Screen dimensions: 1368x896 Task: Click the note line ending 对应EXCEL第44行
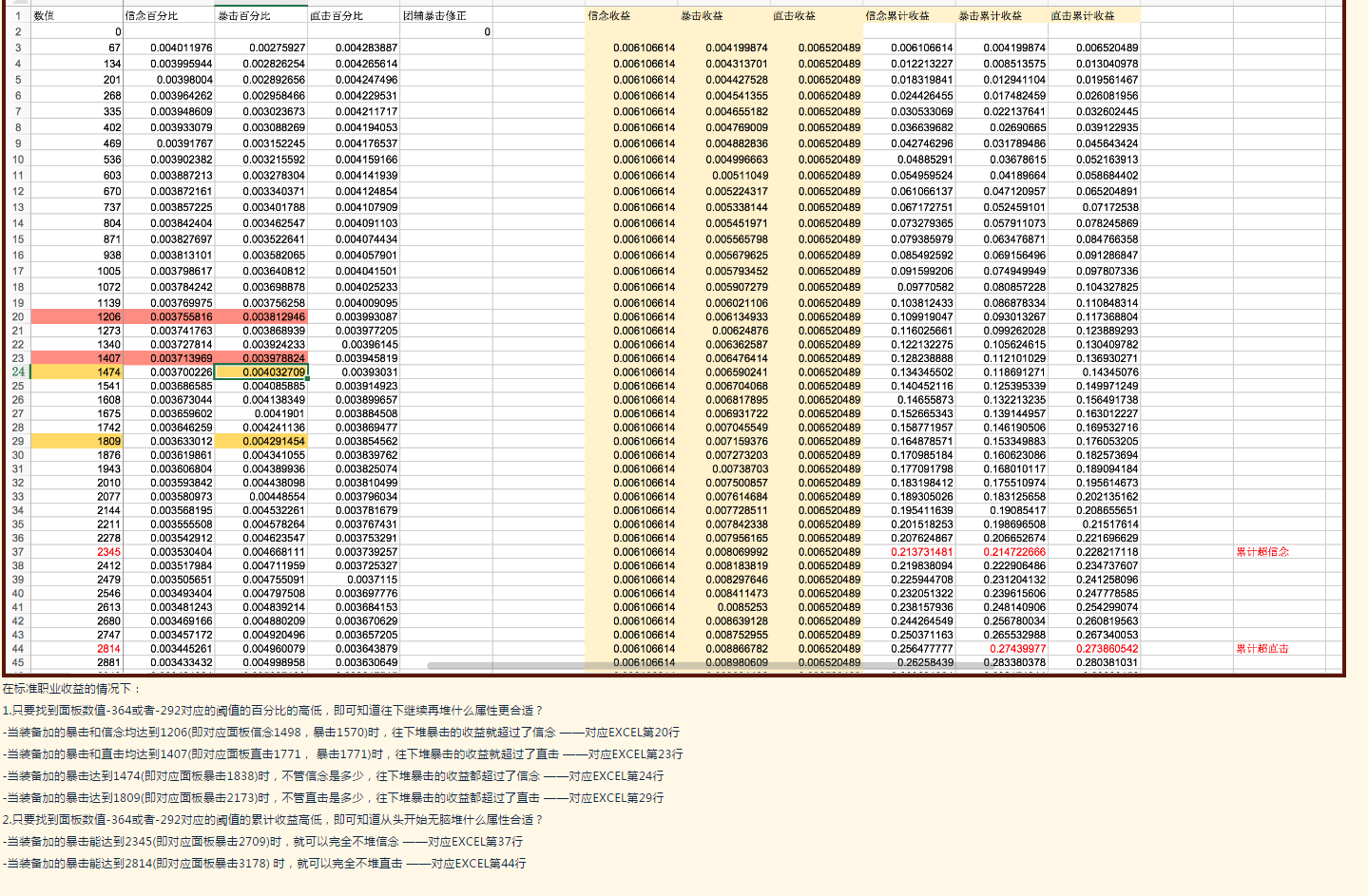(264, 863)
